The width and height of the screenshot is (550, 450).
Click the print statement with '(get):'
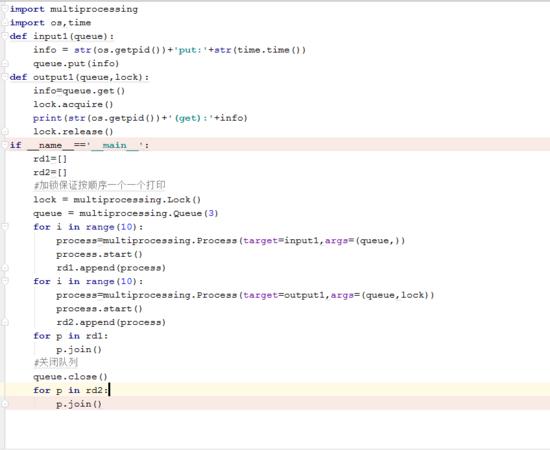coord(140,118)
